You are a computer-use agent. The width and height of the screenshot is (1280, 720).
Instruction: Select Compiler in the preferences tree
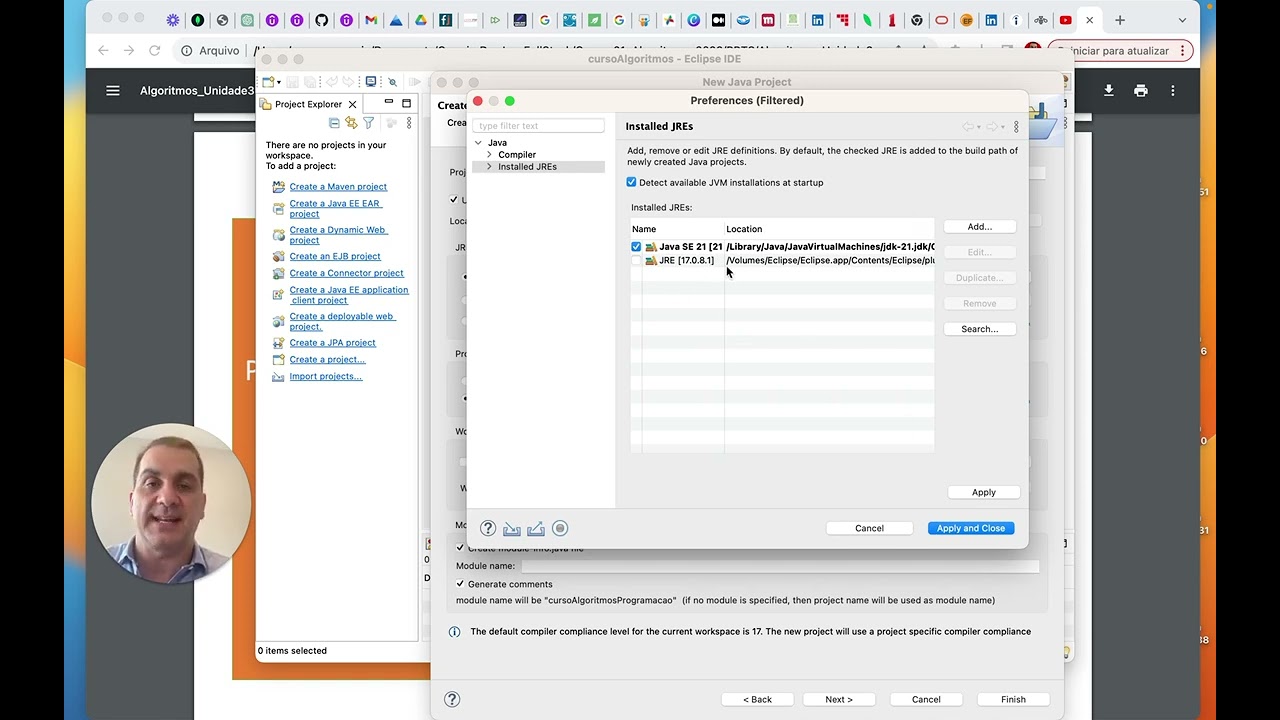(517, 155)
